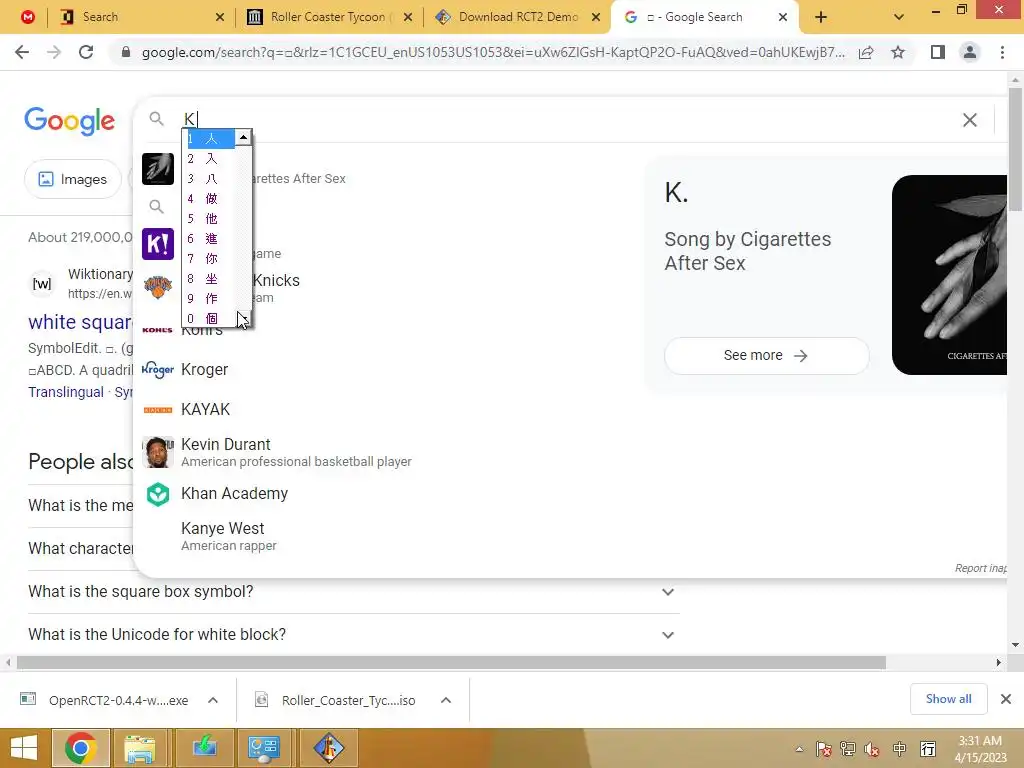Click the Cigarettes After Sex album cover

[950, 275]
